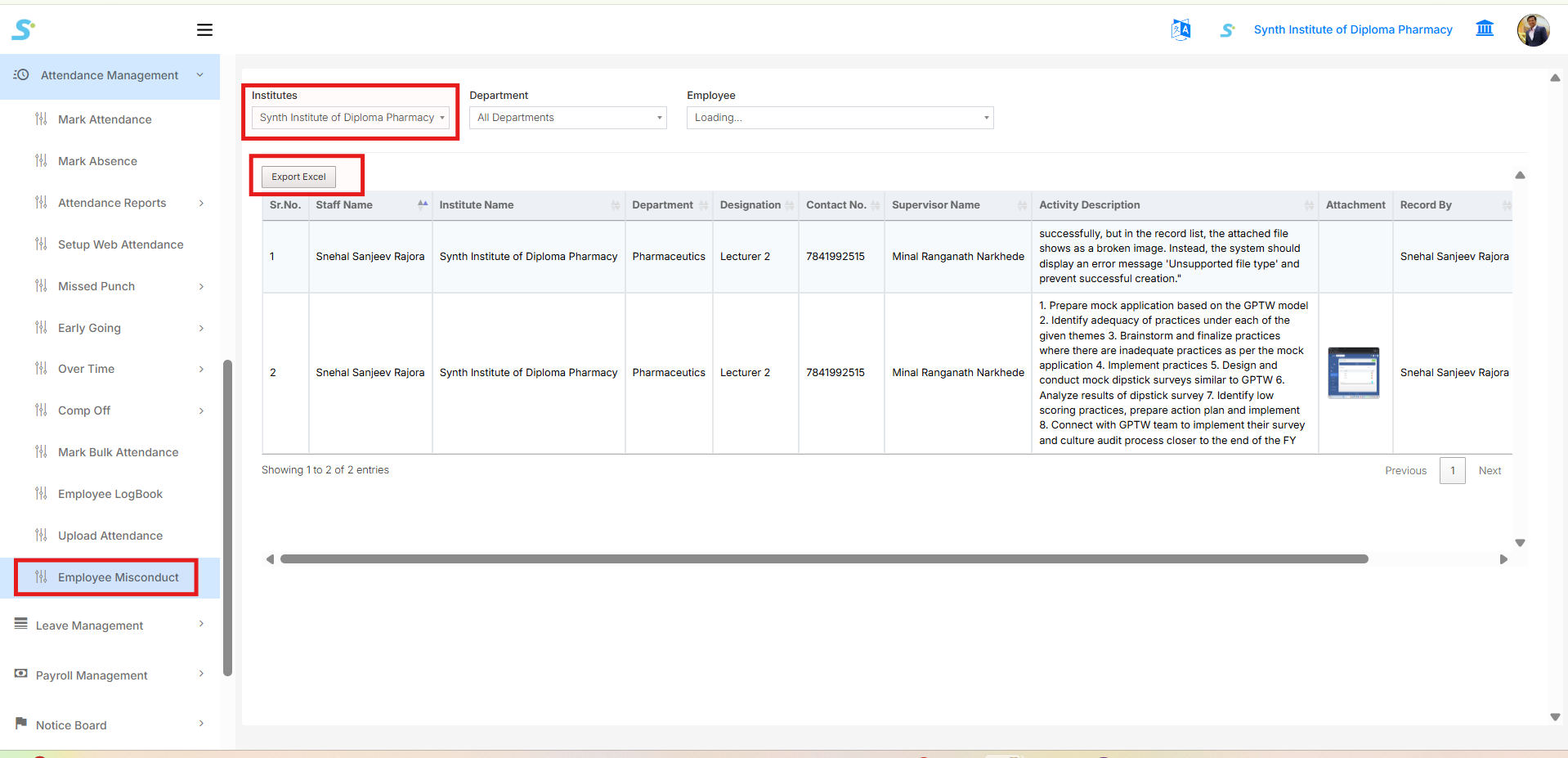Toggle the hamburger sidebar menu

[204, 30]
